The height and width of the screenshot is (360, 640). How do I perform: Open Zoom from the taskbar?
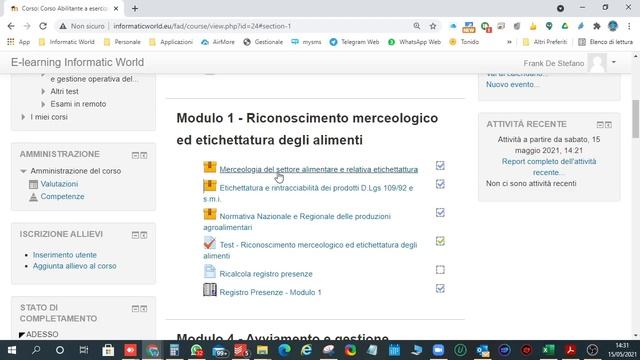point(438,350)
